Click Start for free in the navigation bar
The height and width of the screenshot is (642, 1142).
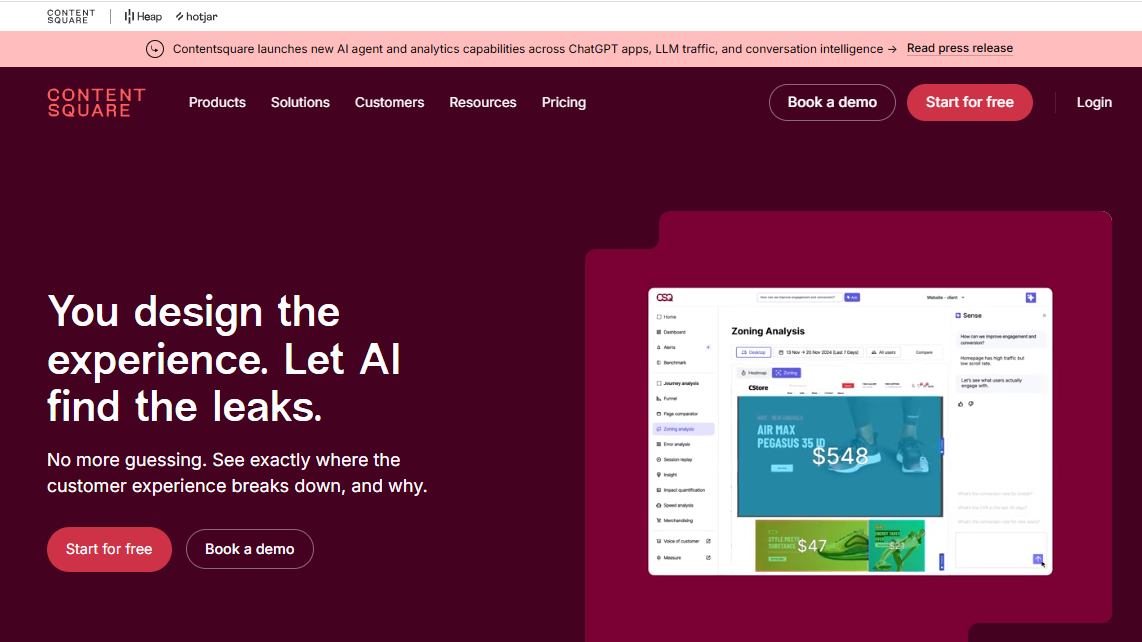(x=969, y=103)
